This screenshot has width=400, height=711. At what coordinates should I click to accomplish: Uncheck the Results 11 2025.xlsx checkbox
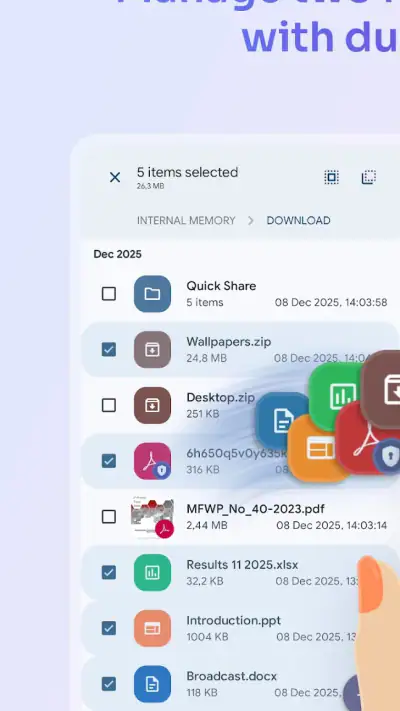[109, 572]
